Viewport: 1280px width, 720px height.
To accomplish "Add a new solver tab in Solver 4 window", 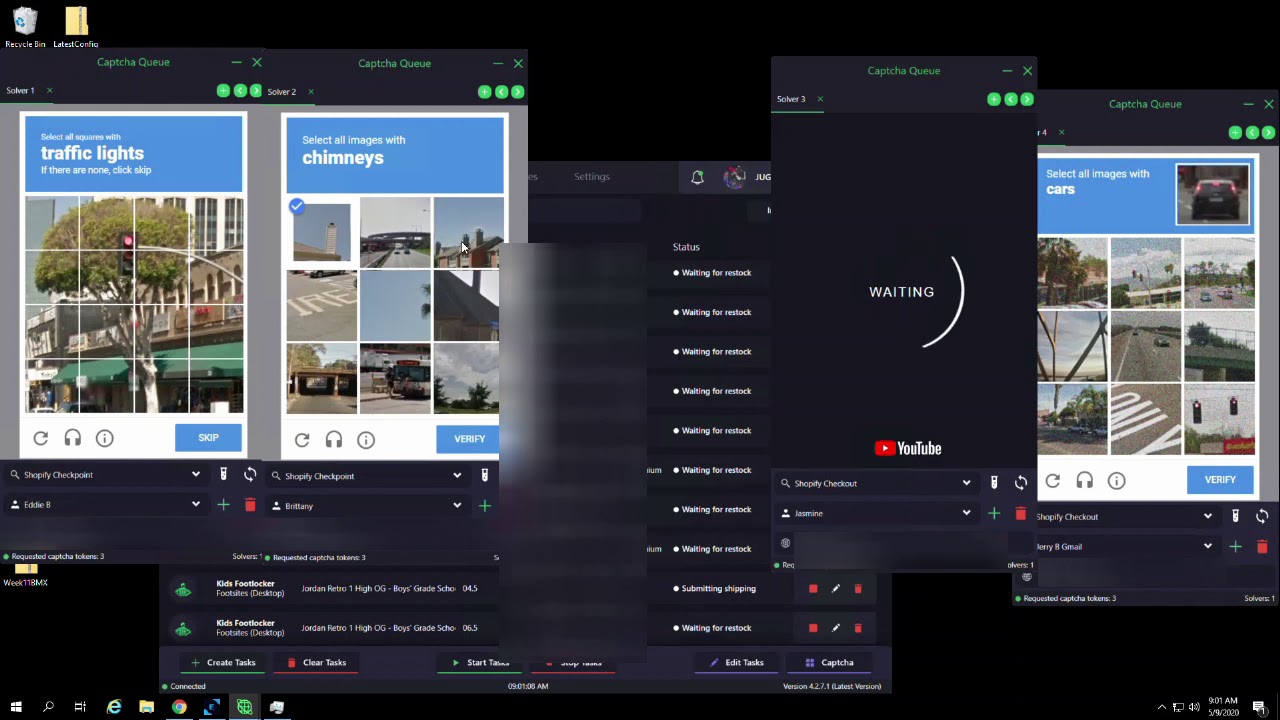I will (1235, 132).
